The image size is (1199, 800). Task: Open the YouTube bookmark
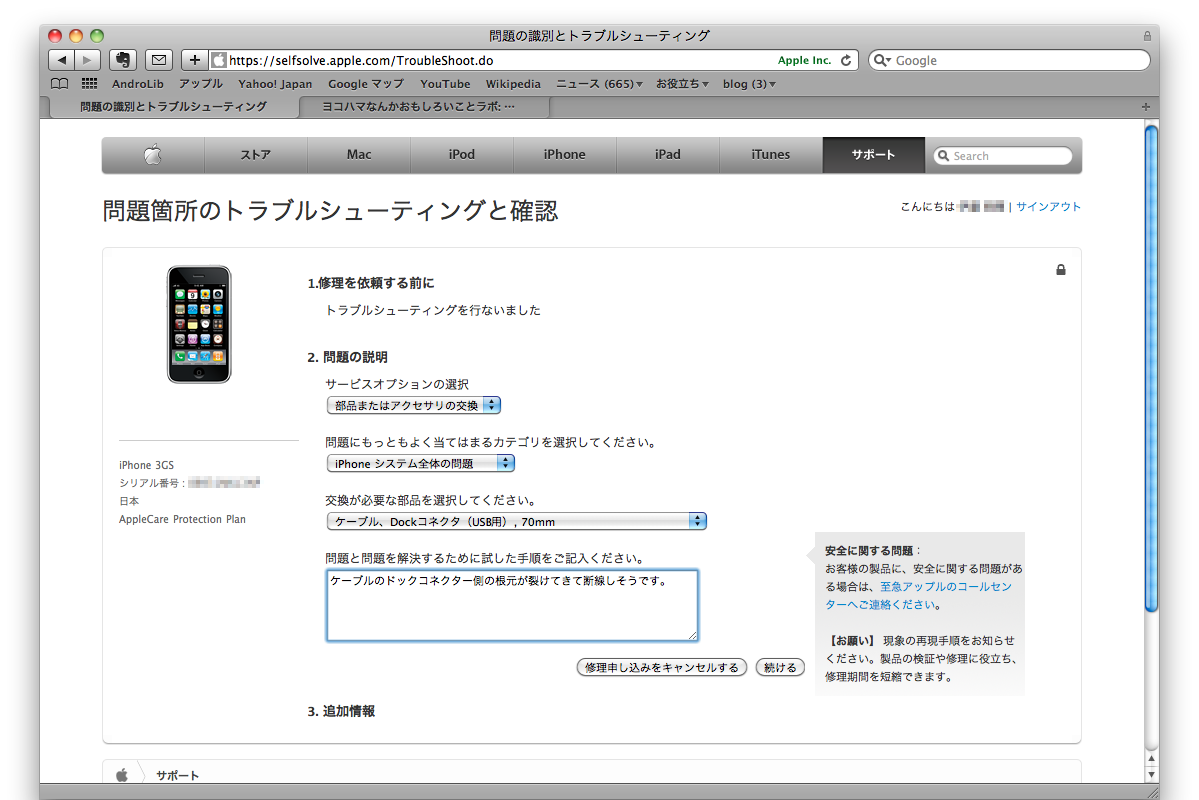pos(445,84)
